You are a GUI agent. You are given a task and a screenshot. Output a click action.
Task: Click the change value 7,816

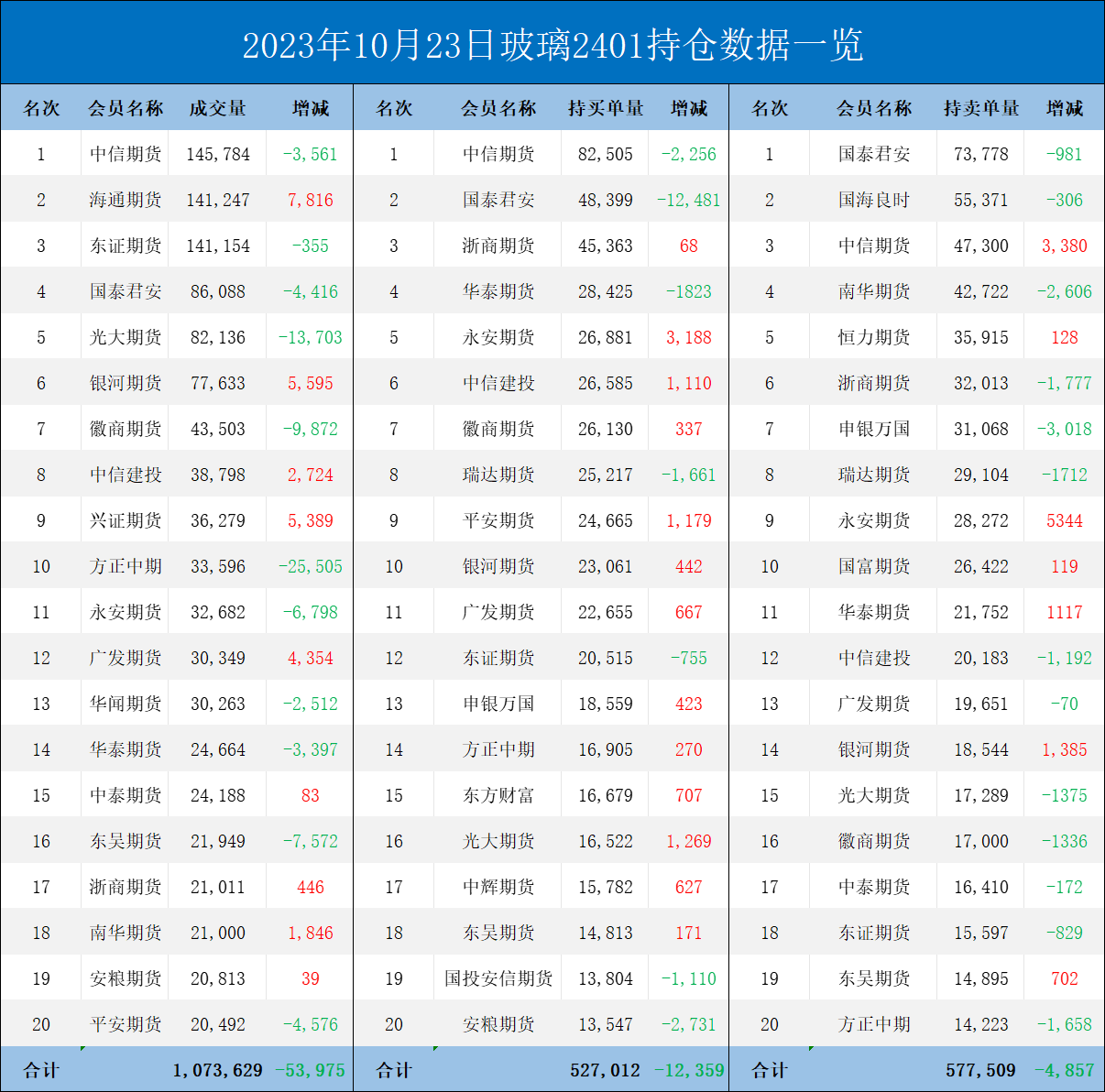point(311,200)
